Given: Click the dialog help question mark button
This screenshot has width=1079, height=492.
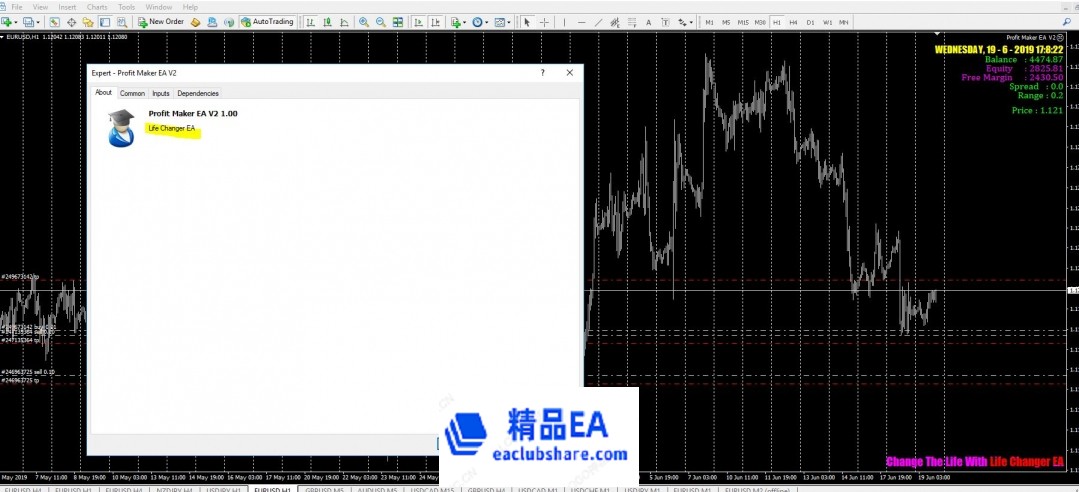Looking at the screenshot, I should (x=543, y=72).
